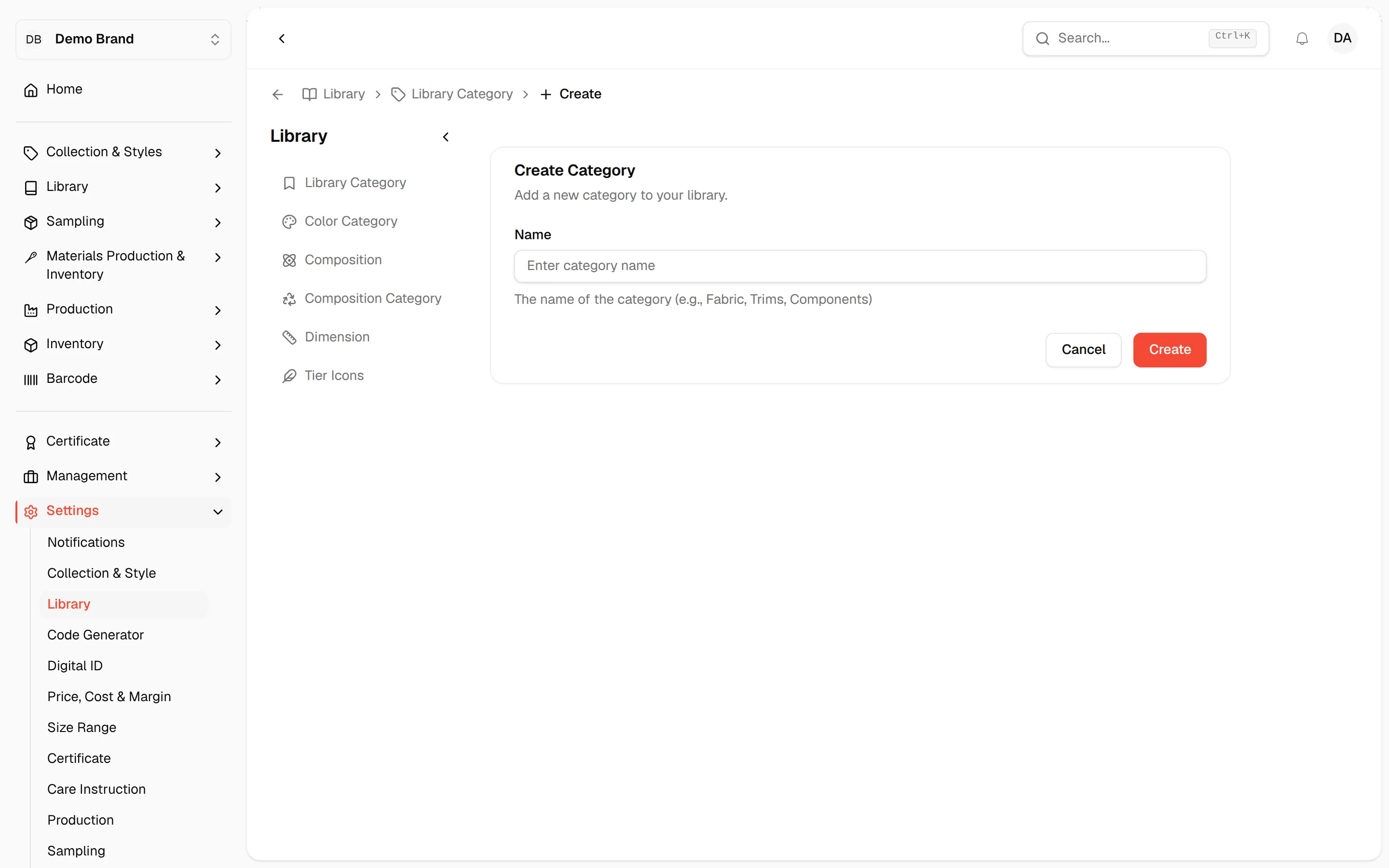Open the notifications bell

point(1302,39)
